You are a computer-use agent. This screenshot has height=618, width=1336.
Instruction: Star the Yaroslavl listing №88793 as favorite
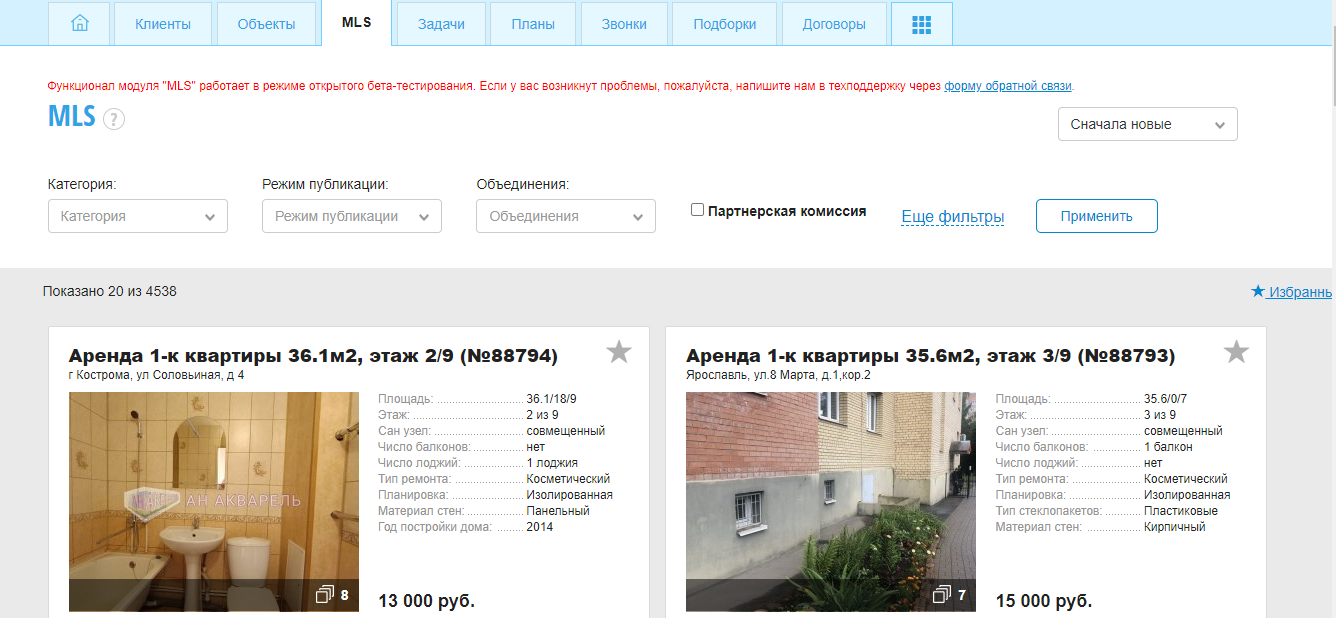pyautogui.click(x=1237, y=352)
